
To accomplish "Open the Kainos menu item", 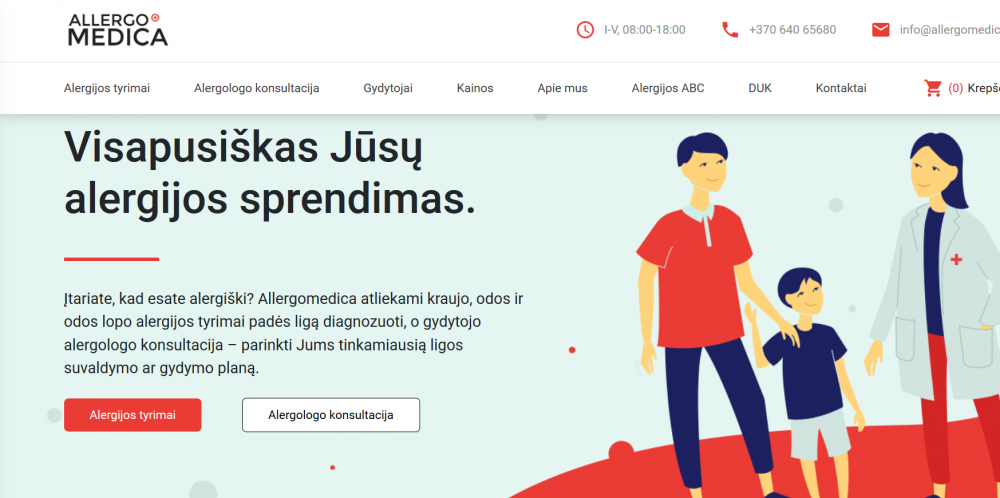I will 475,88.
